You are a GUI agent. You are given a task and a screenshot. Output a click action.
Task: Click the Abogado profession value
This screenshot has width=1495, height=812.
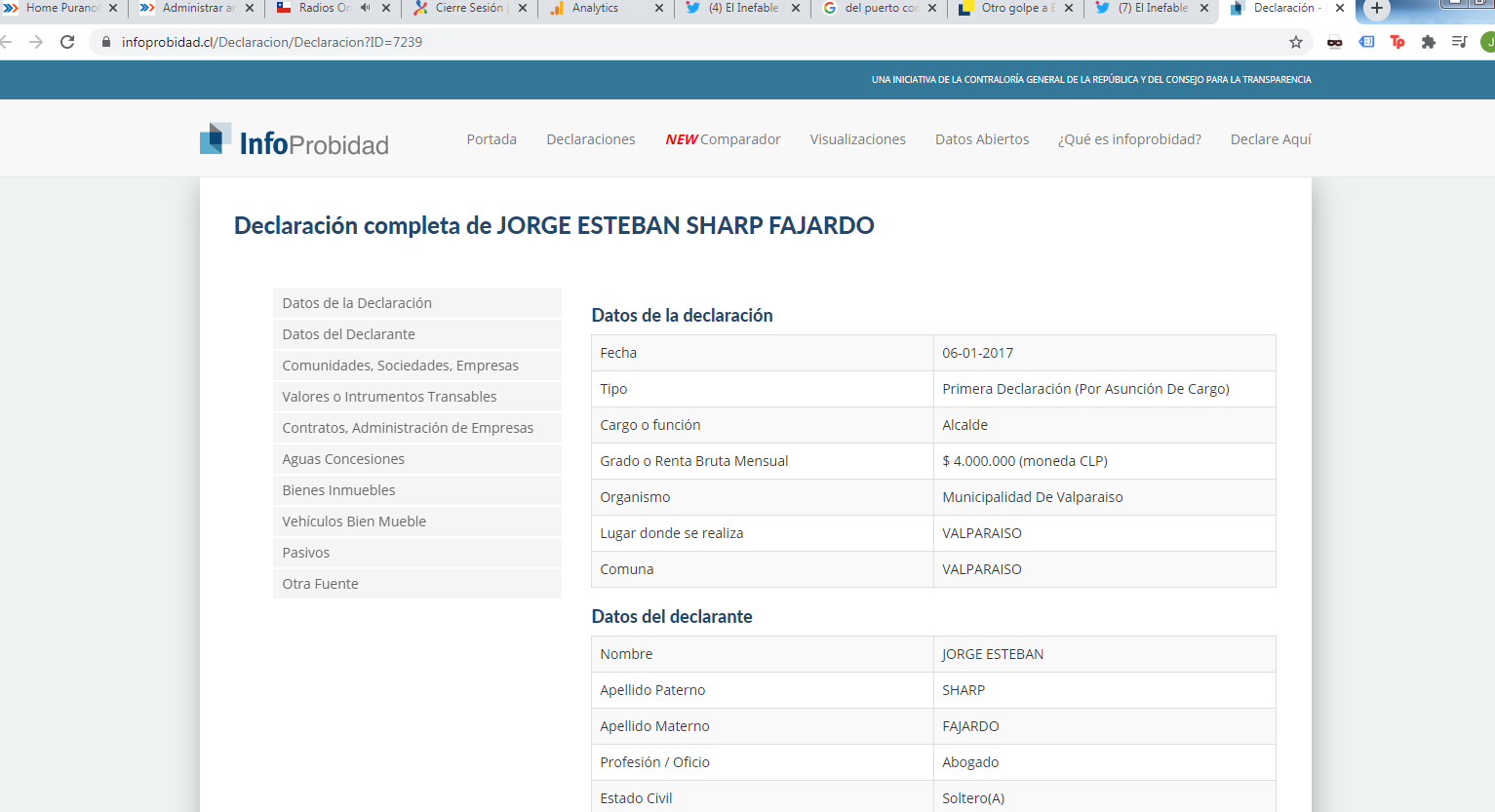(970, 762)
